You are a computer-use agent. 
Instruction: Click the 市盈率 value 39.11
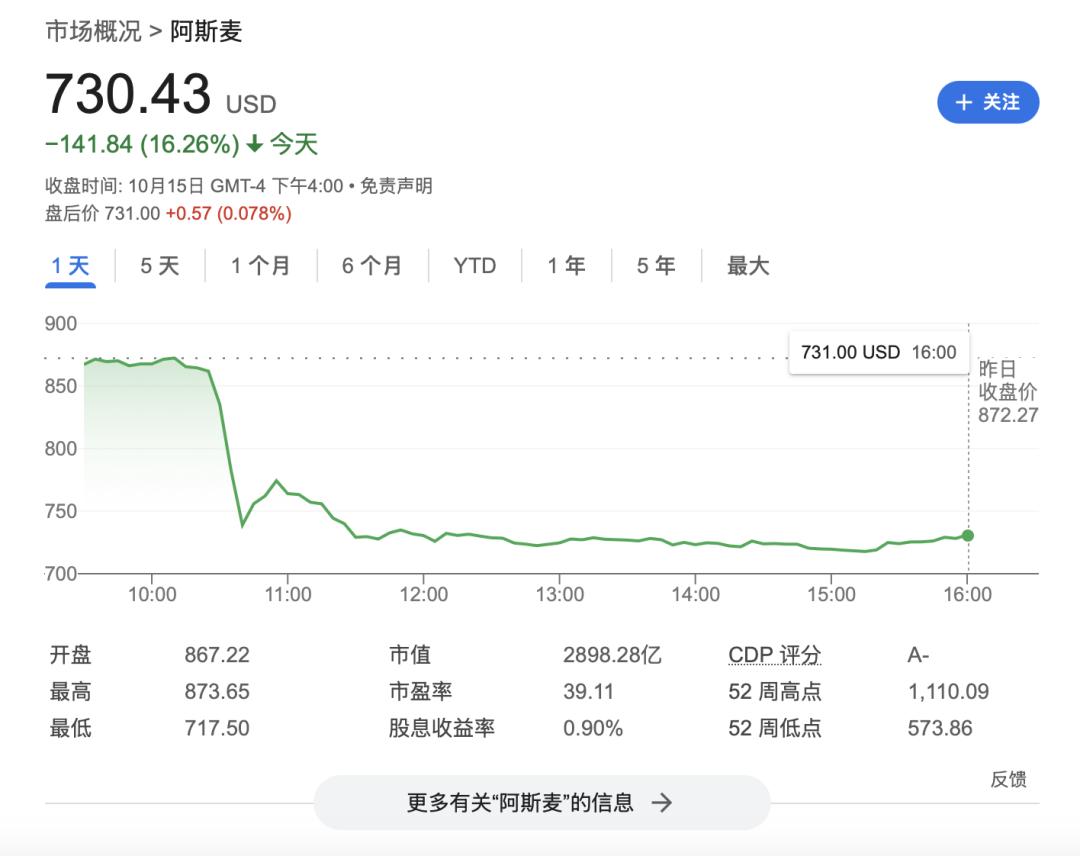[588, 691]
